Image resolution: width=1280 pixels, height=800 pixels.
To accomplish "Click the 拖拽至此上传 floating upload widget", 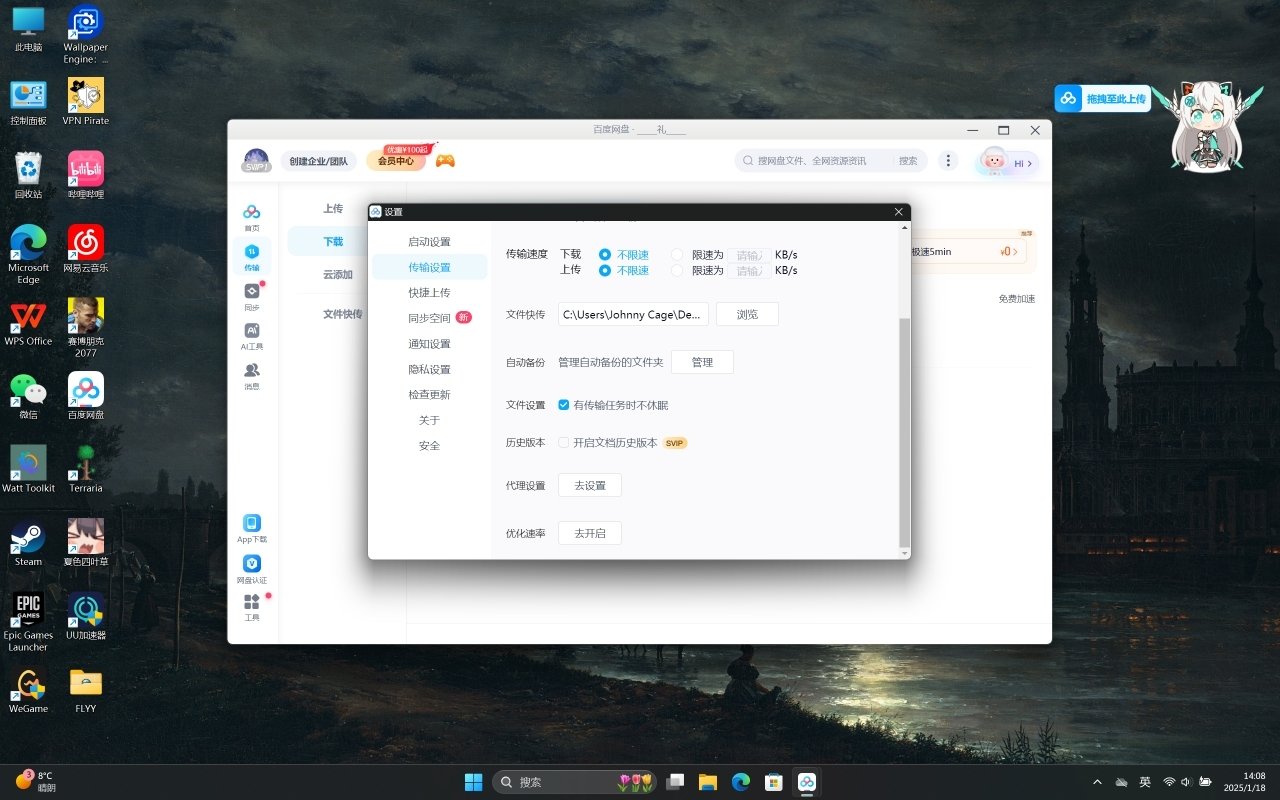I will [x=1103, y=98].
